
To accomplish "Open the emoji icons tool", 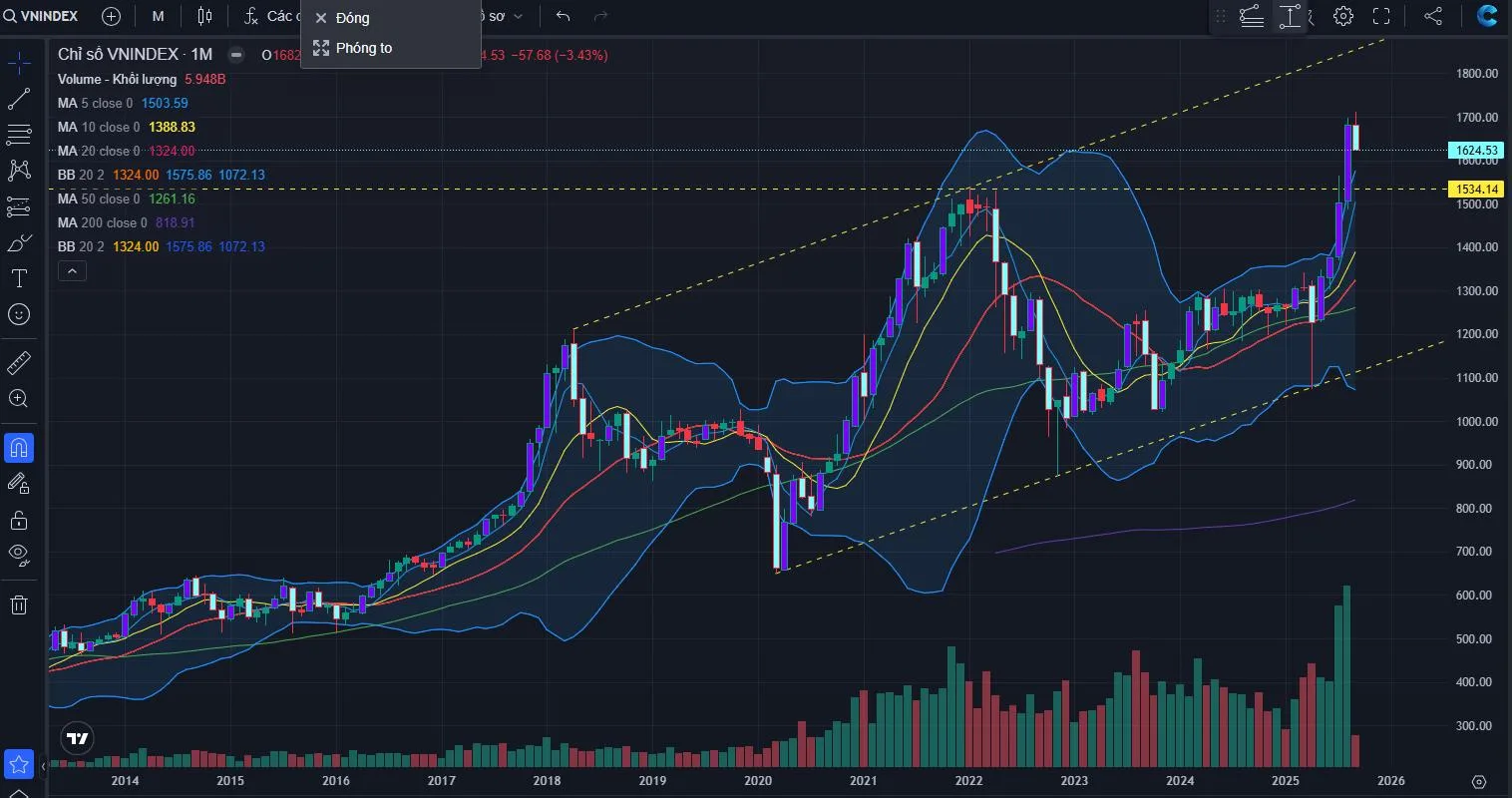I will pyautogui.click(x=19, y=314).
